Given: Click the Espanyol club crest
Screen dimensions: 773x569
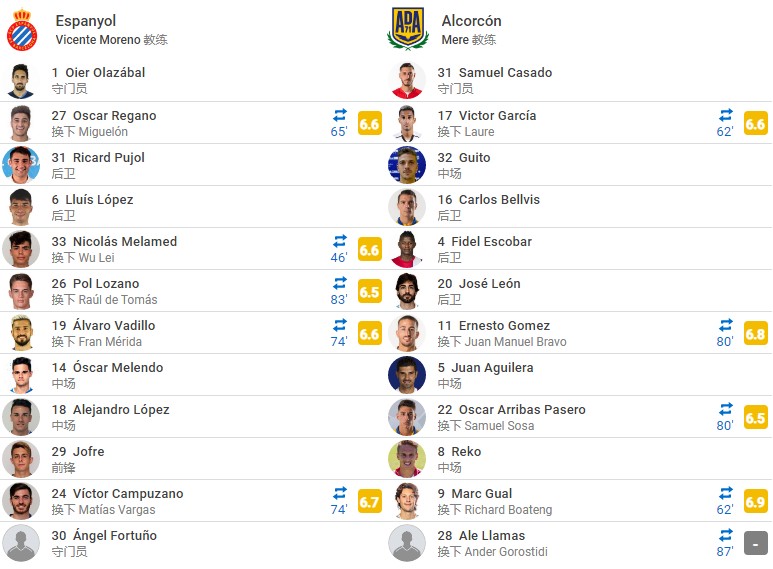Looking at the screenshot, I should click(22, 30).
